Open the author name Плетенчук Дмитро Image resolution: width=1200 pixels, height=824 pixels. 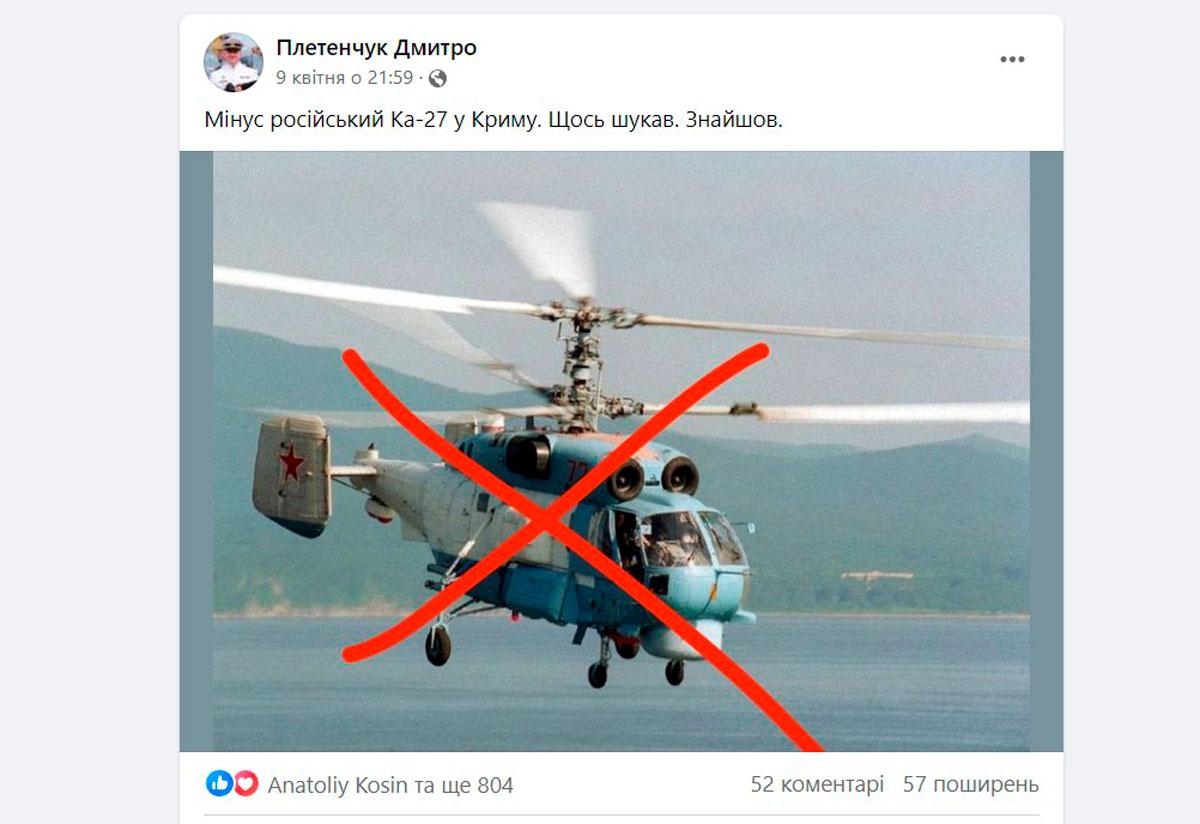376,47
